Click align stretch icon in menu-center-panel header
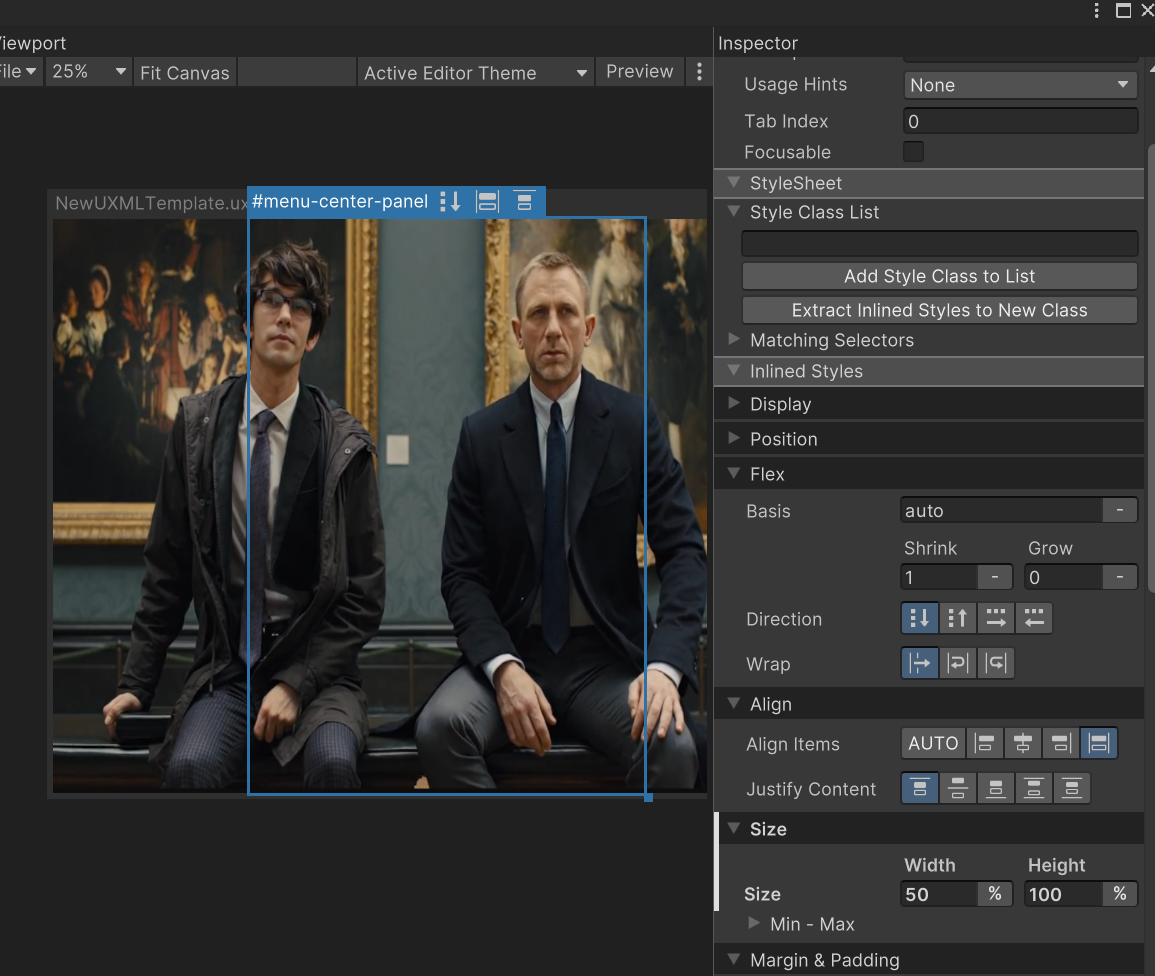Viewport: 1155px width, 976px height. (487, 201)
